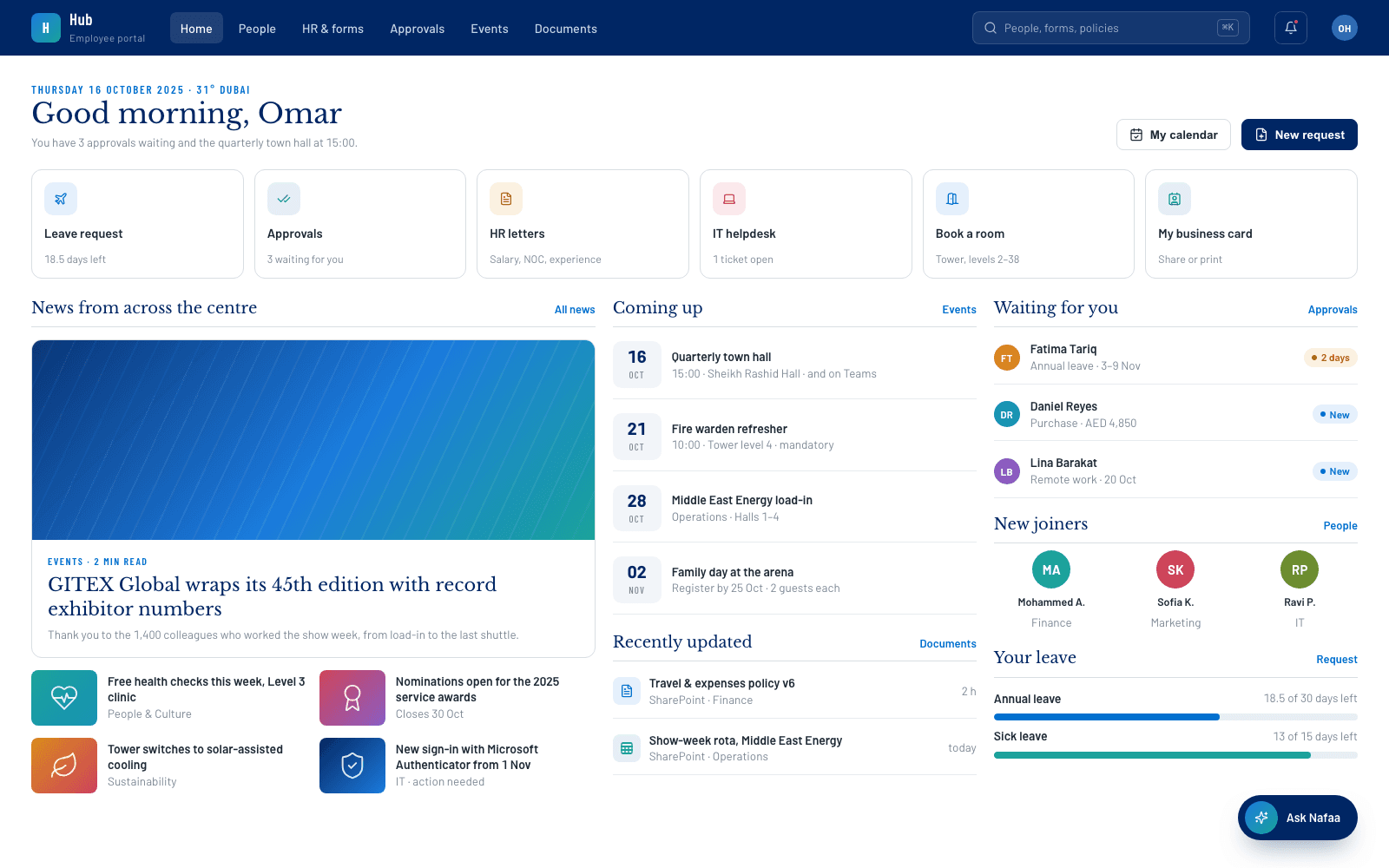Viewport: 1389px width, 868px height.
Task: Click the Show-week rota spreadsheet icon
Action: click(x=627, y=748)
